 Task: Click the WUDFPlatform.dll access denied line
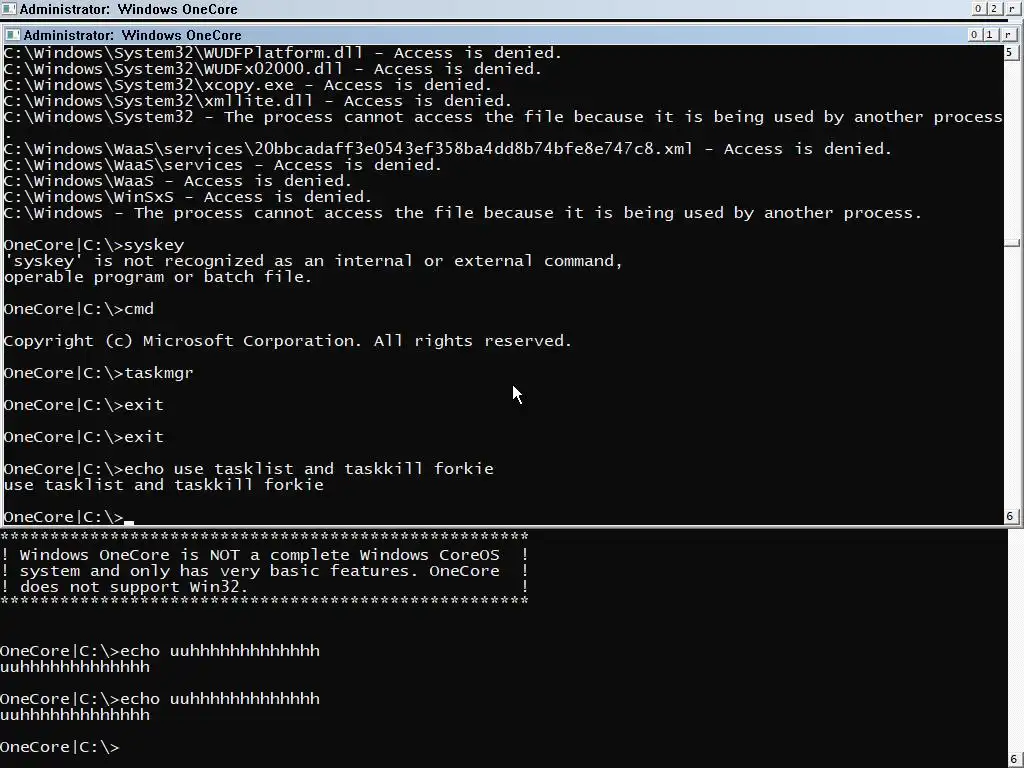283,53
